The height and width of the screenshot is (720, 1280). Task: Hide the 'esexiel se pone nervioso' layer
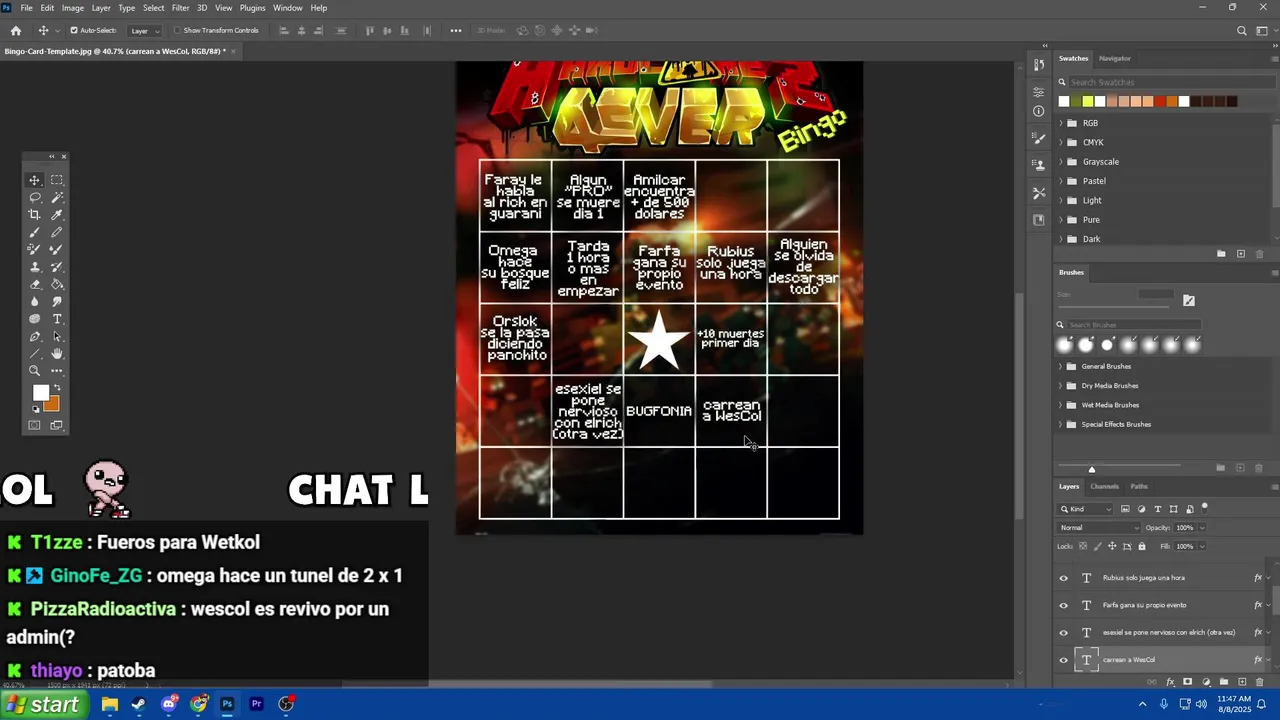[1063, 632]
